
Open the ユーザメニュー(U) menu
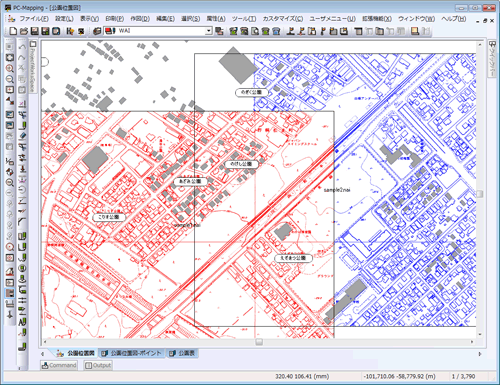pos(332,18)
